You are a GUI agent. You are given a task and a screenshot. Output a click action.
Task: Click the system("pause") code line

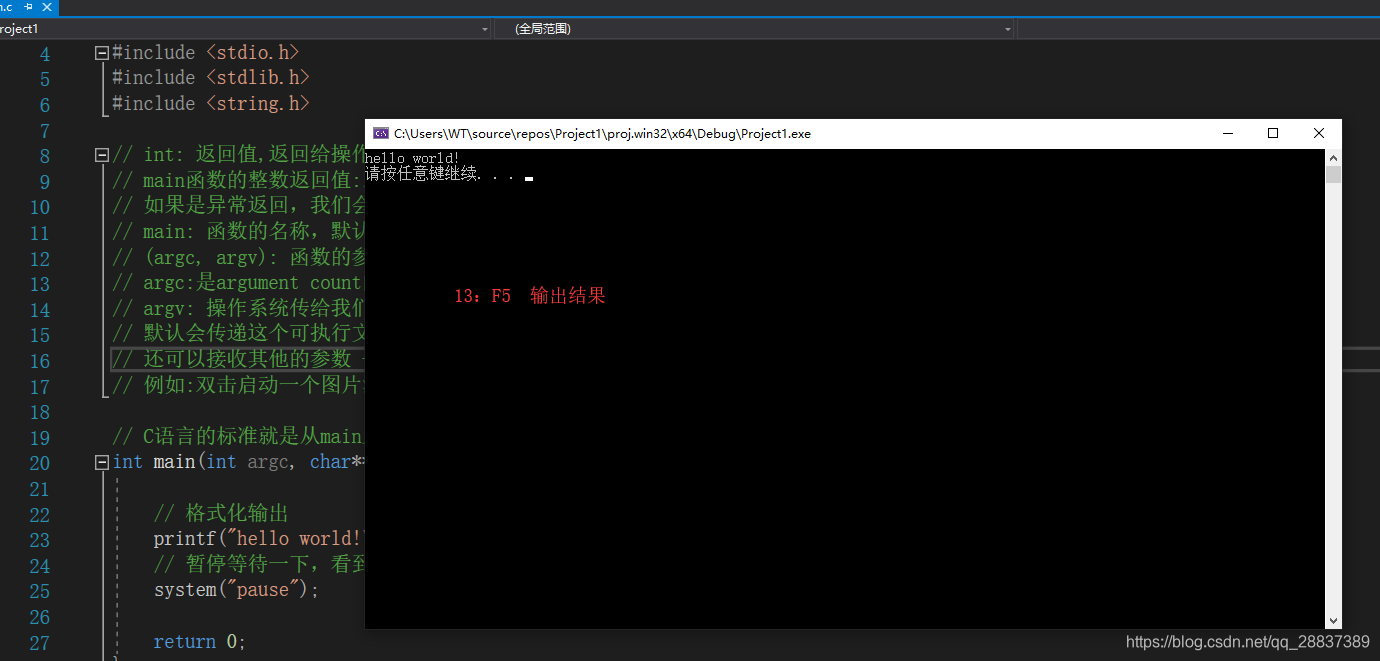point(236,590)
